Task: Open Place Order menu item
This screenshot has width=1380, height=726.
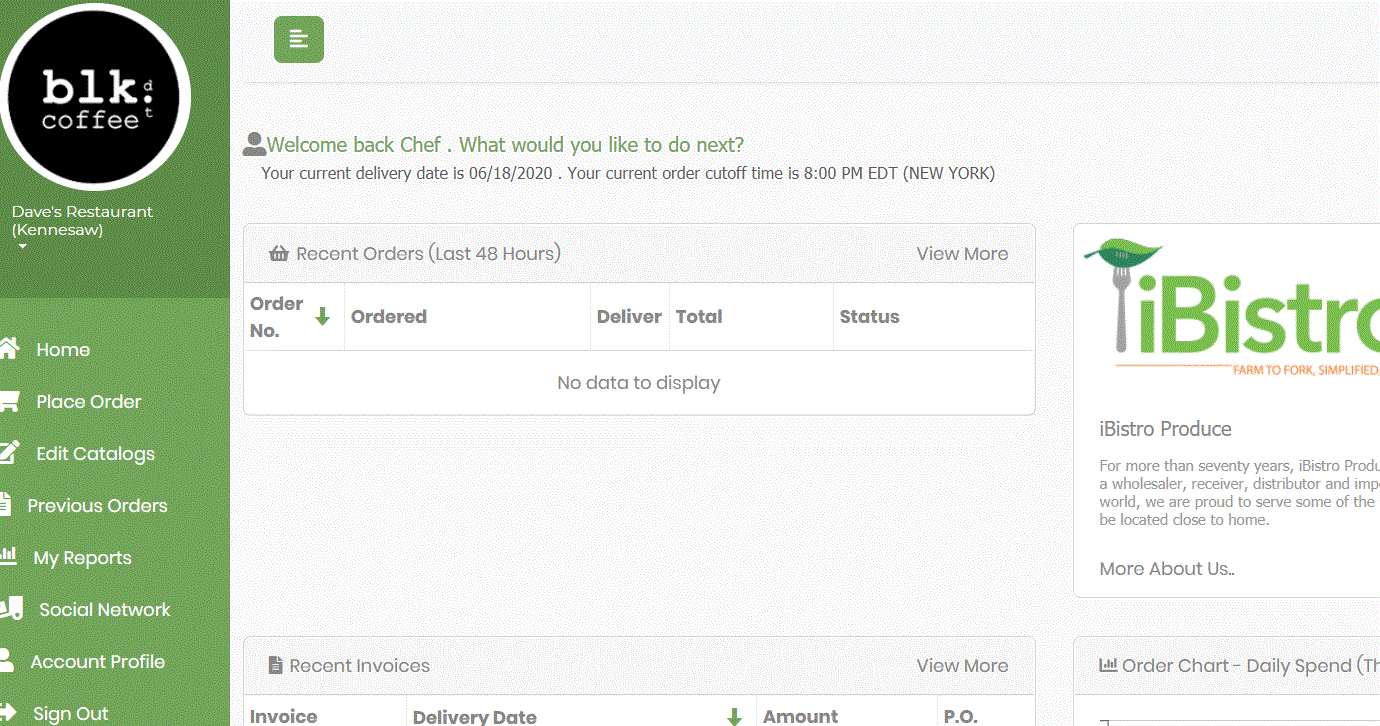Action: (88, 401)
